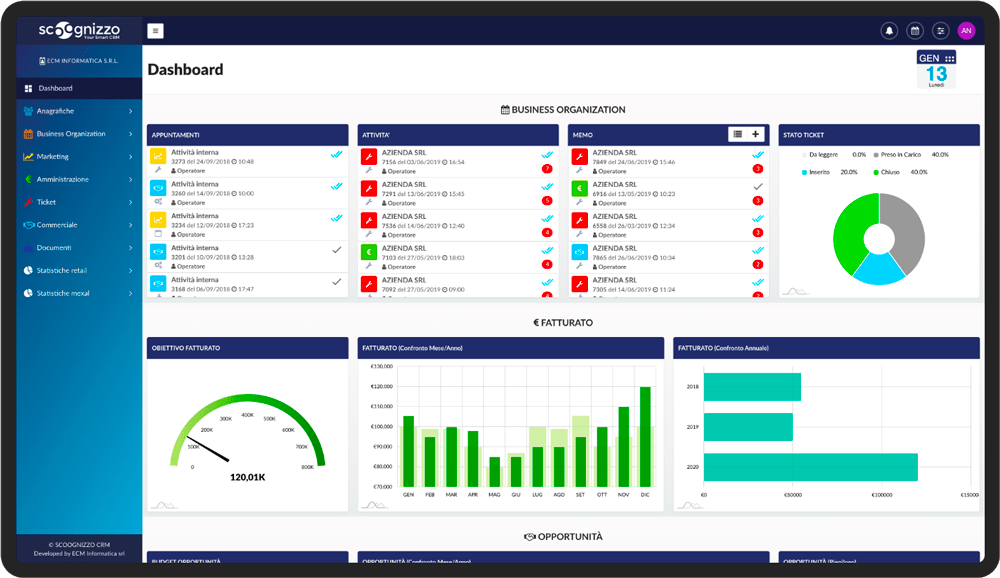Expand the Business Organization sidebar menu
The height and width of the screenshot is (578, 1000).
coord(79,134)
